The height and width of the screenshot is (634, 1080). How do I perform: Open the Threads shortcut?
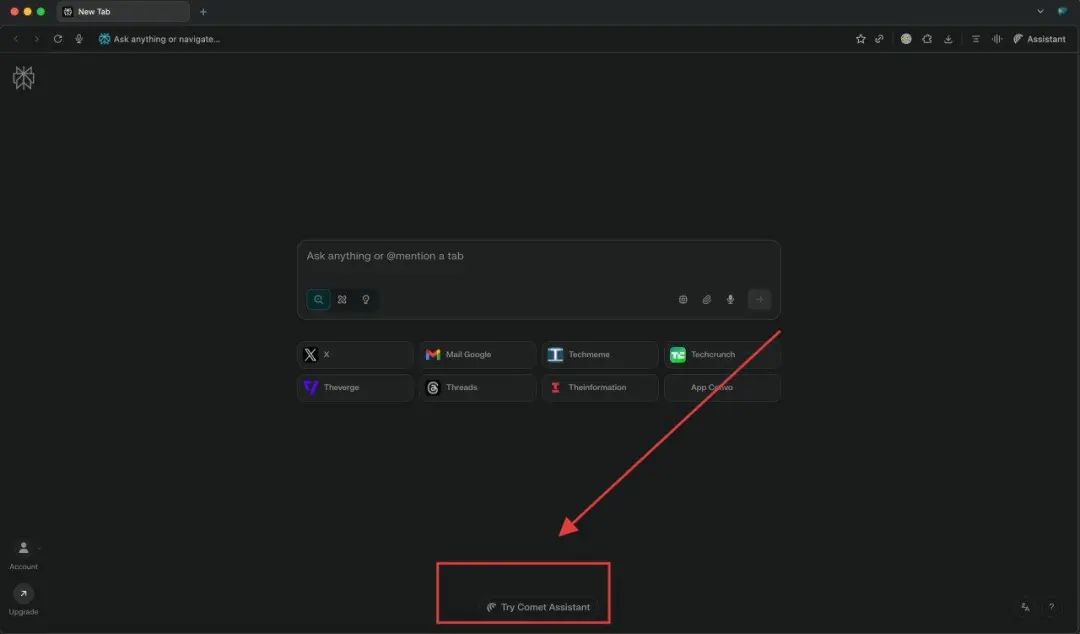(x=478, y=388)
